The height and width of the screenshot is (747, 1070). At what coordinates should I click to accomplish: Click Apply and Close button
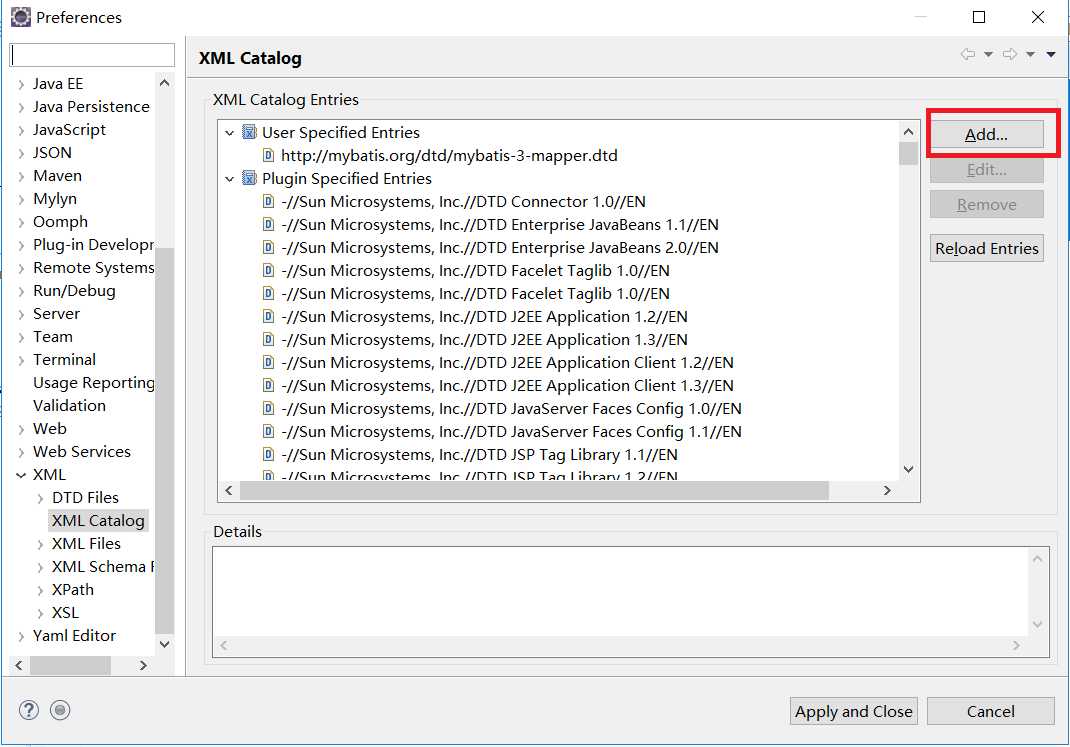coord(854,712)
